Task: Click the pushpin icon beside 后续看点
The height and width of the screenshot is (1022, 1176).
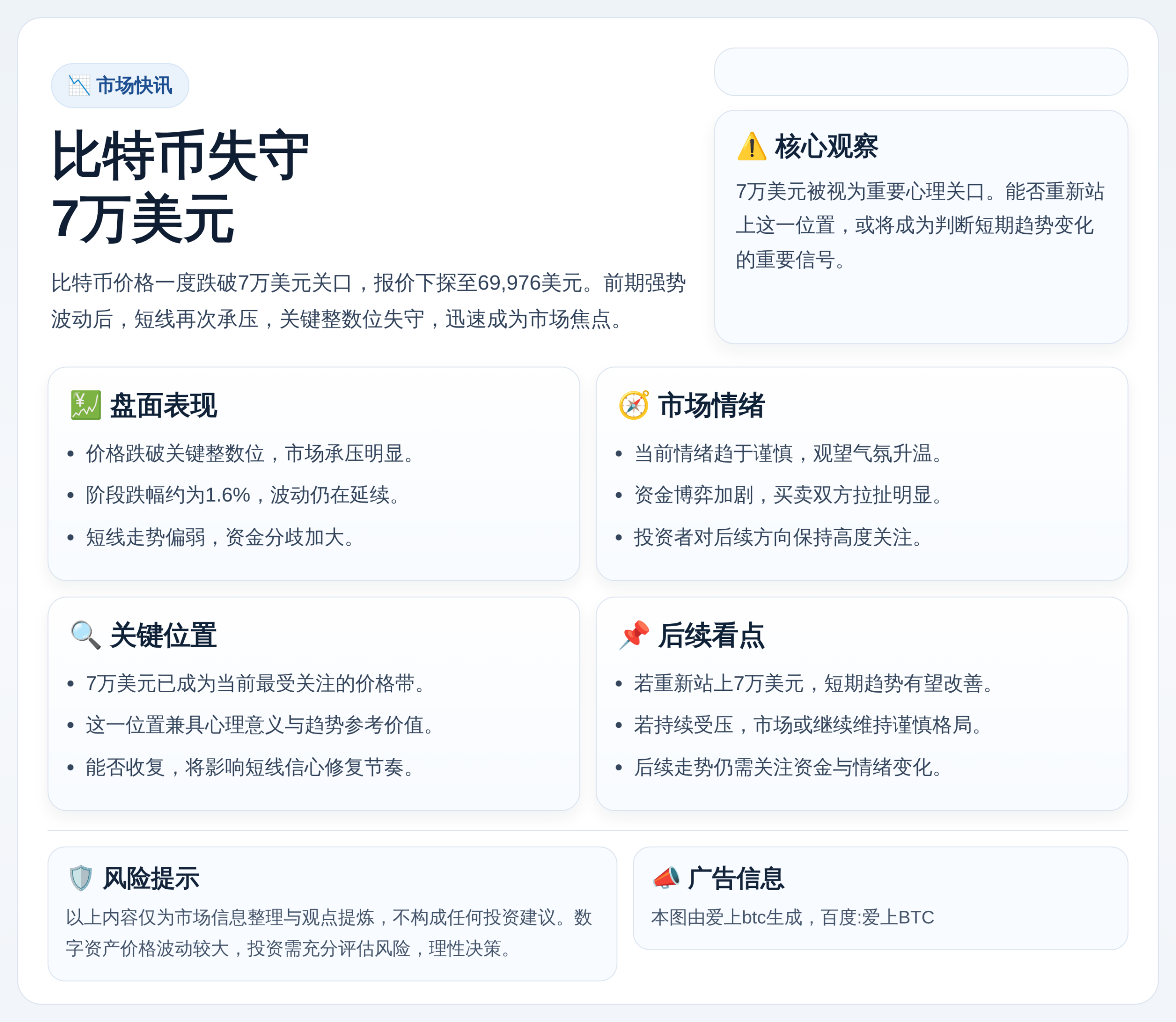Action: pos(633,635)
